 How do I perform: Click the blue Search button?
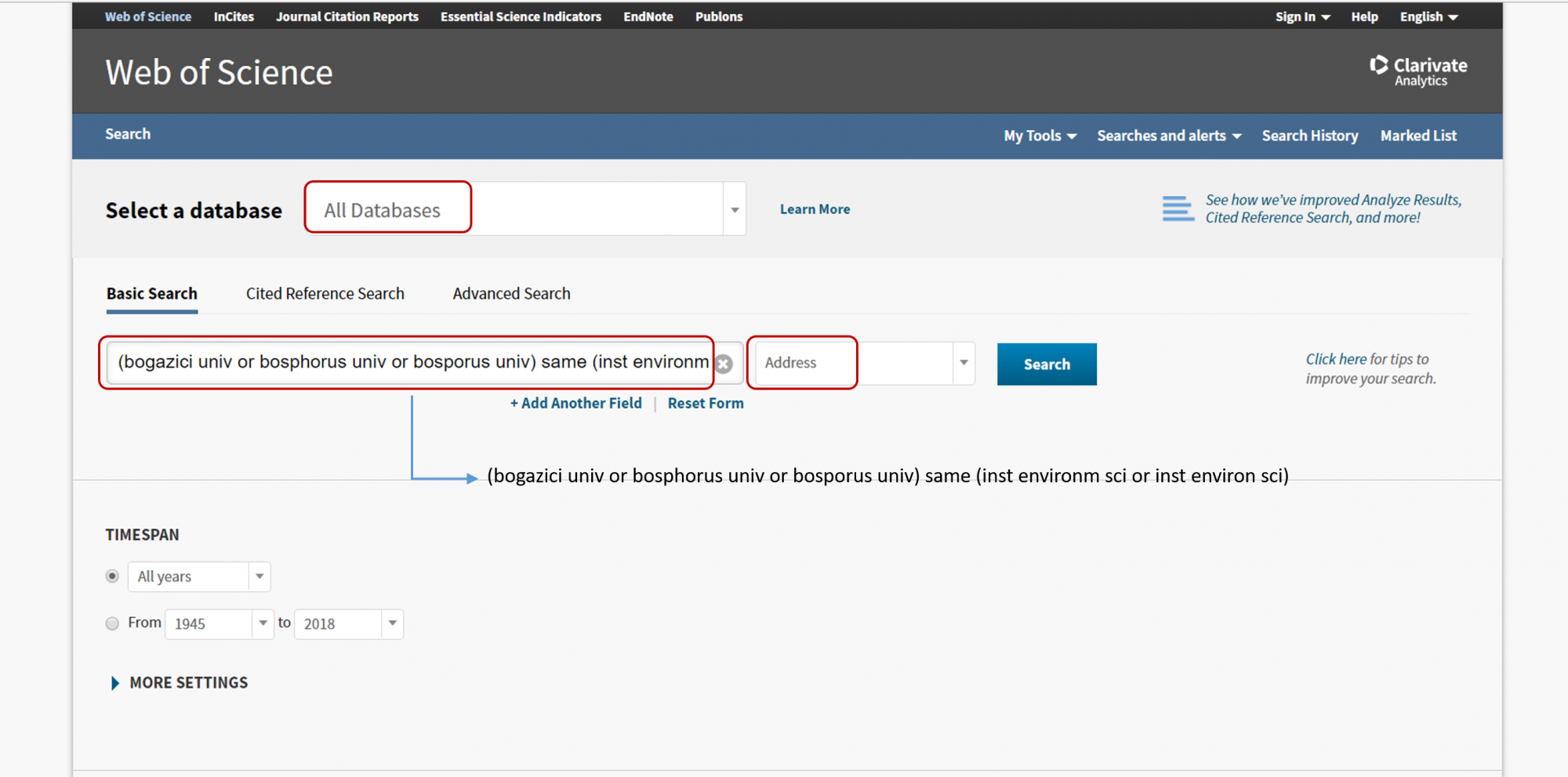[x=1047, y=364]
